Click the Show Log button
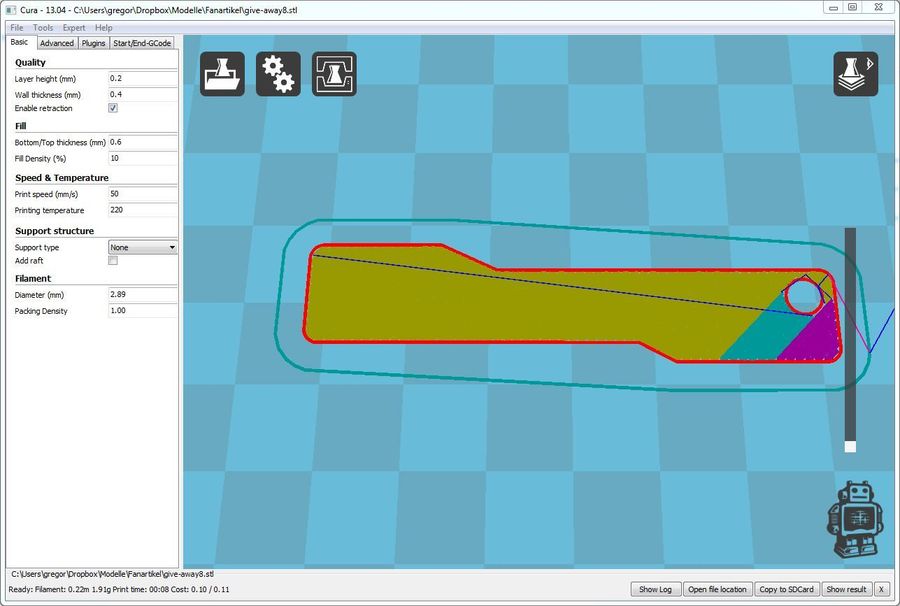900x606 pixels. pyautogui.click(x=655, y=589)
